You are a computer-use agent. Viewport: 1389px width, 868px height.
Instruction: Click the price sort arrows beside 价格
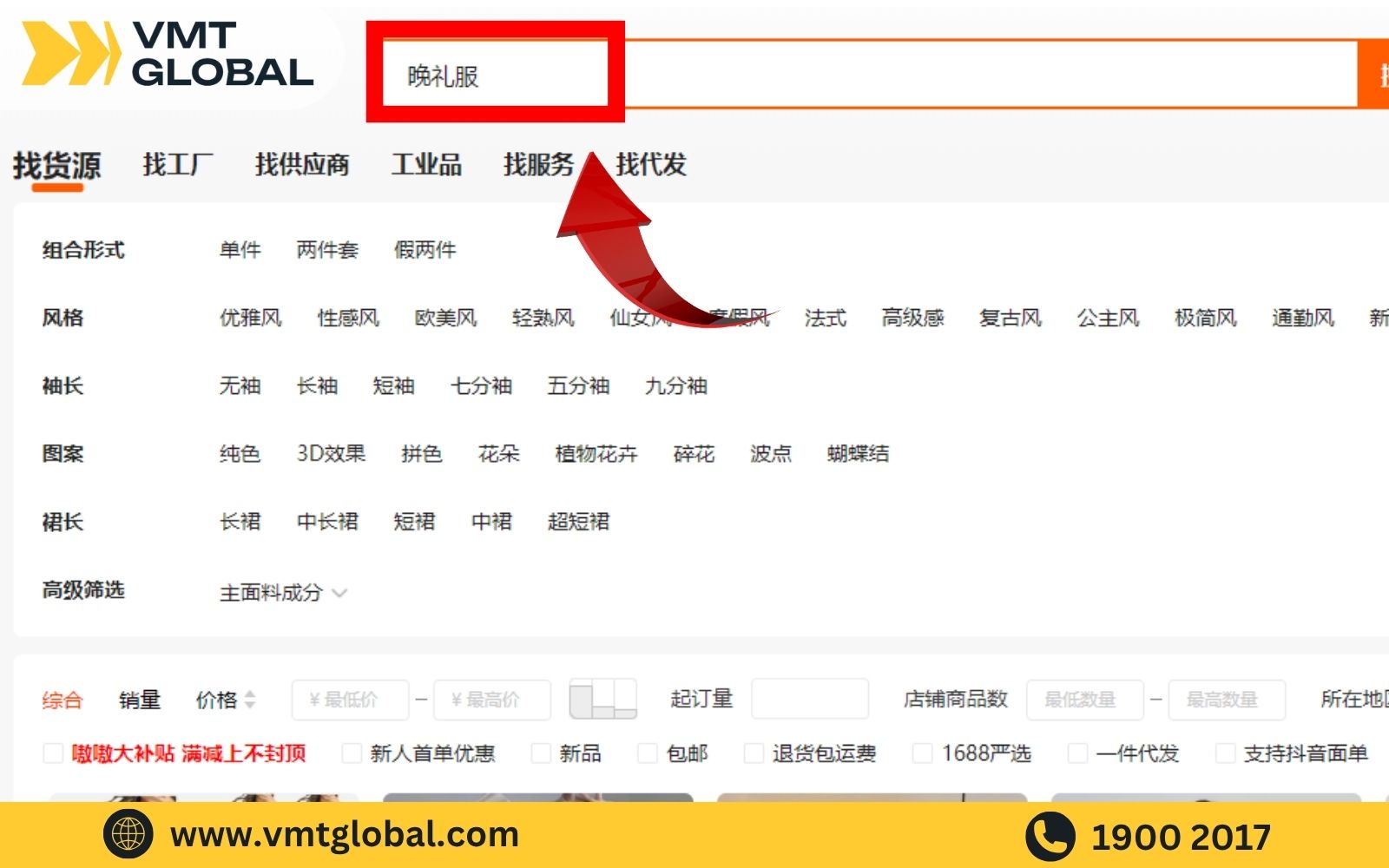pyautogui.click(x=250, y=700)
